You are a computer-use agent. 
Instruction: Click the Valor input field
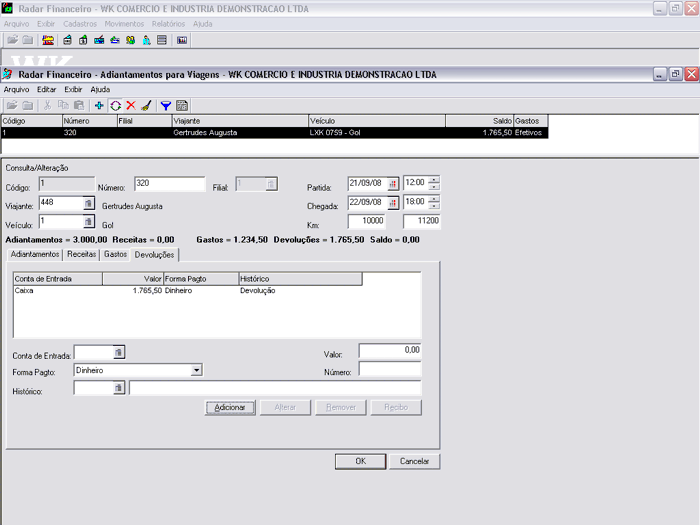coord(390,351)
